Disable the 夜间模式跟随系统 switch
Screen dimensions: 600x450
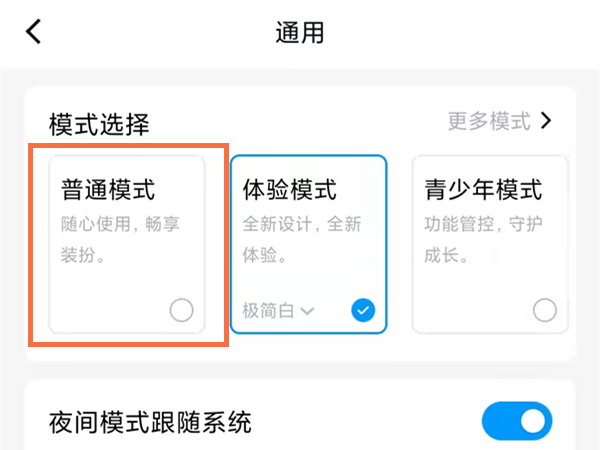516,421
